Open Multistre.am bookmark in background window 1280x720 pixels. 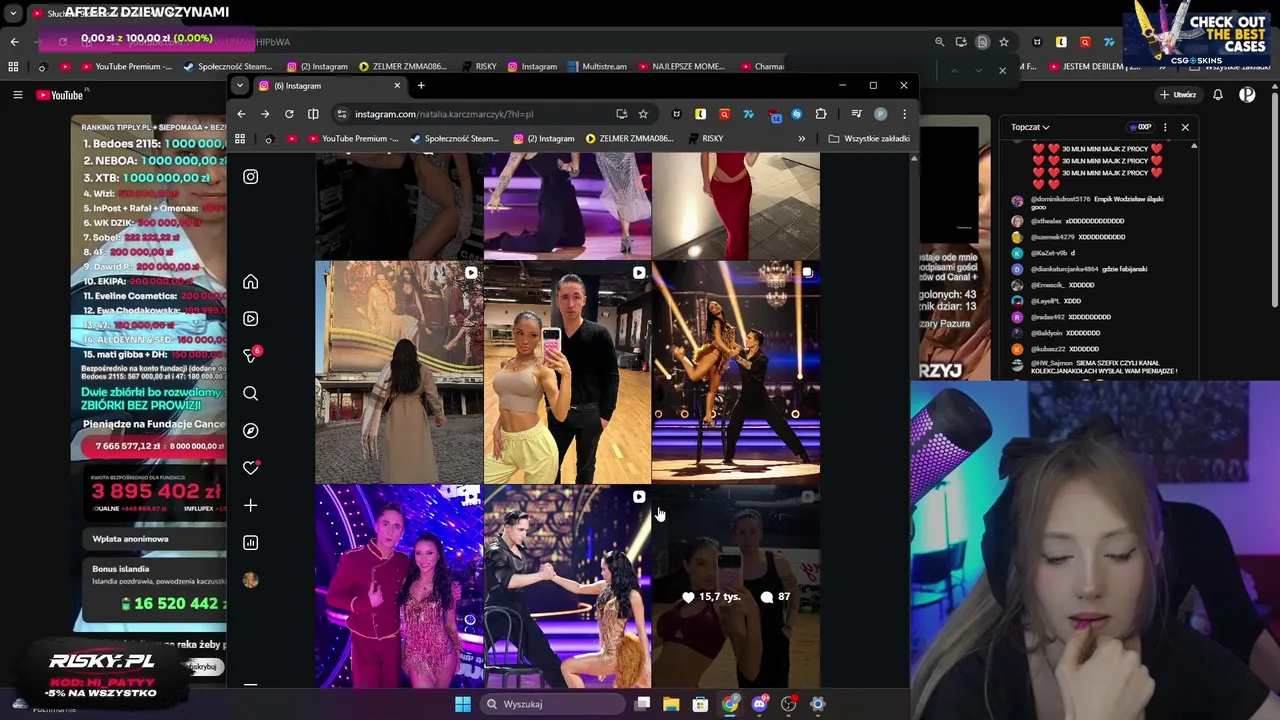point(597,67)
